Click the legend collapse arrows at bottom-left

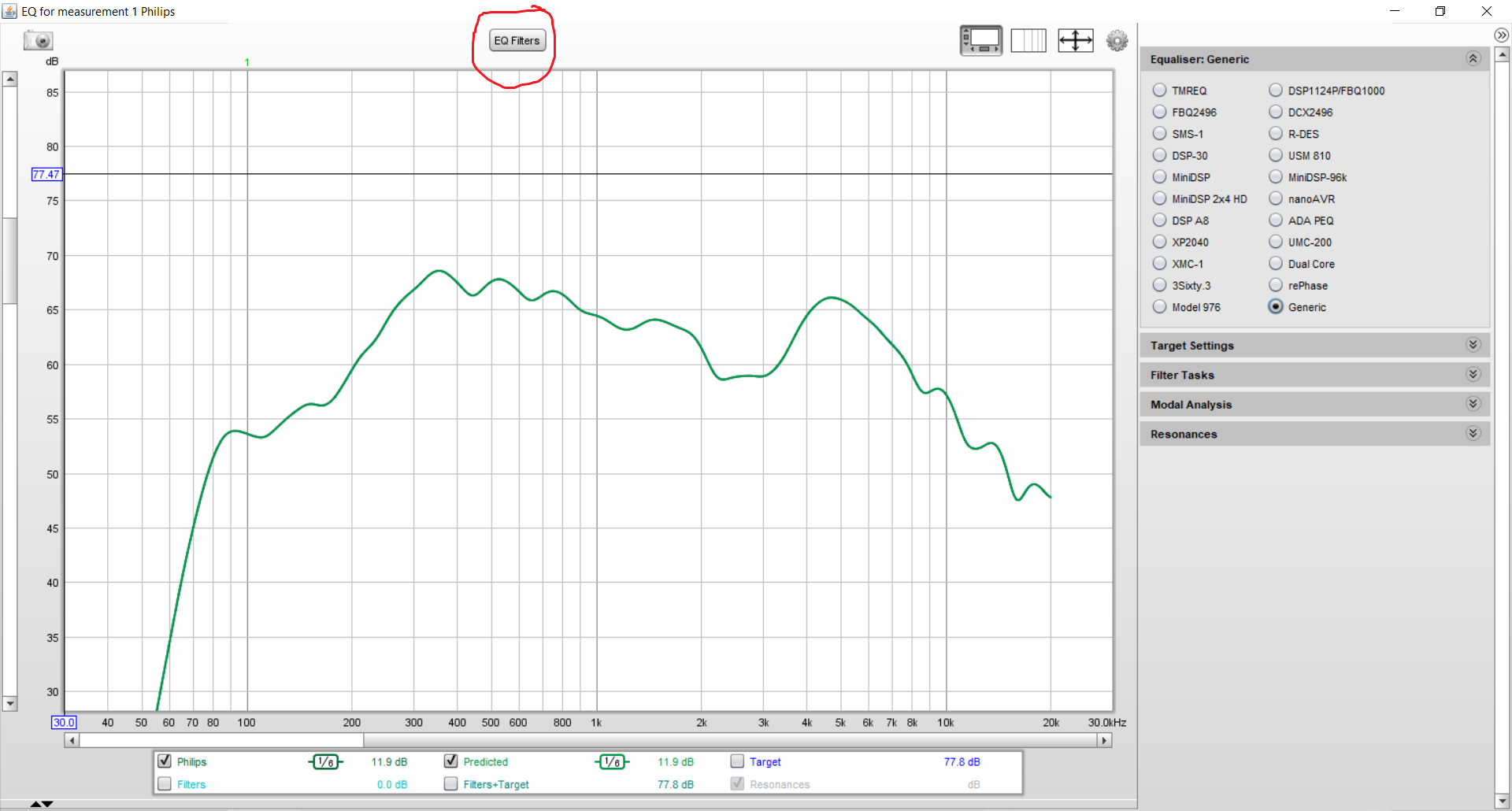tap(42, 804)
